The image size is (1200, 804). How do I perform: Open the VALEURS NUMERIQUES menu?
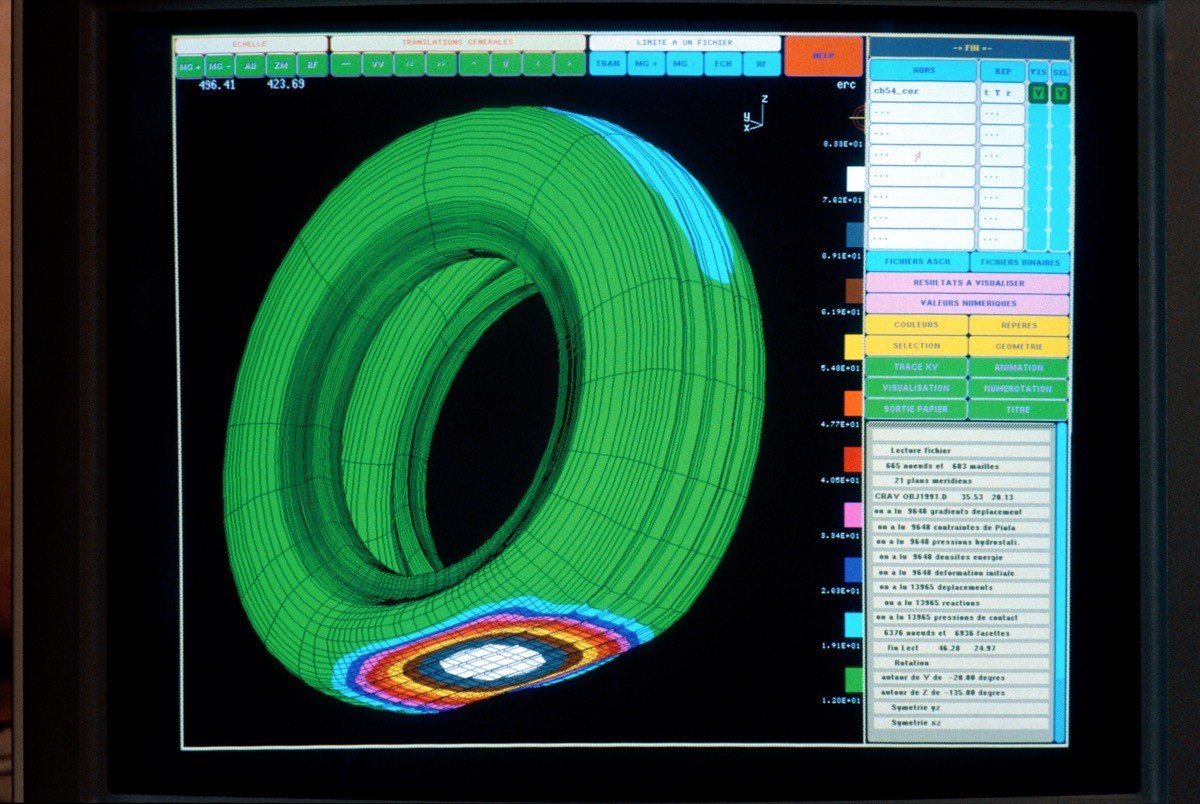pyautogui.click(x=967, y=303)
